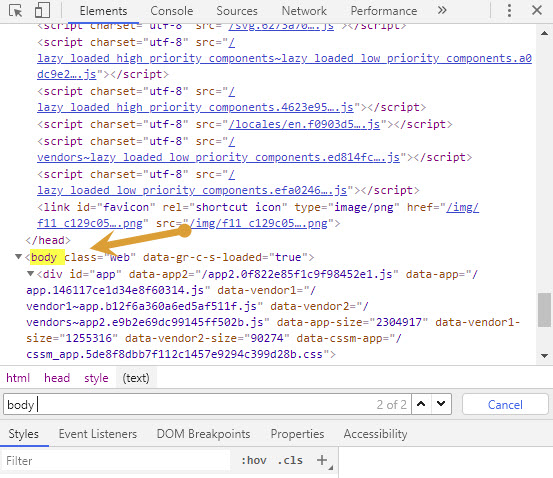Select (text) in the breadcrumb bar
The height and width of the screenshot is (478, 553).
tap(136, 378)
